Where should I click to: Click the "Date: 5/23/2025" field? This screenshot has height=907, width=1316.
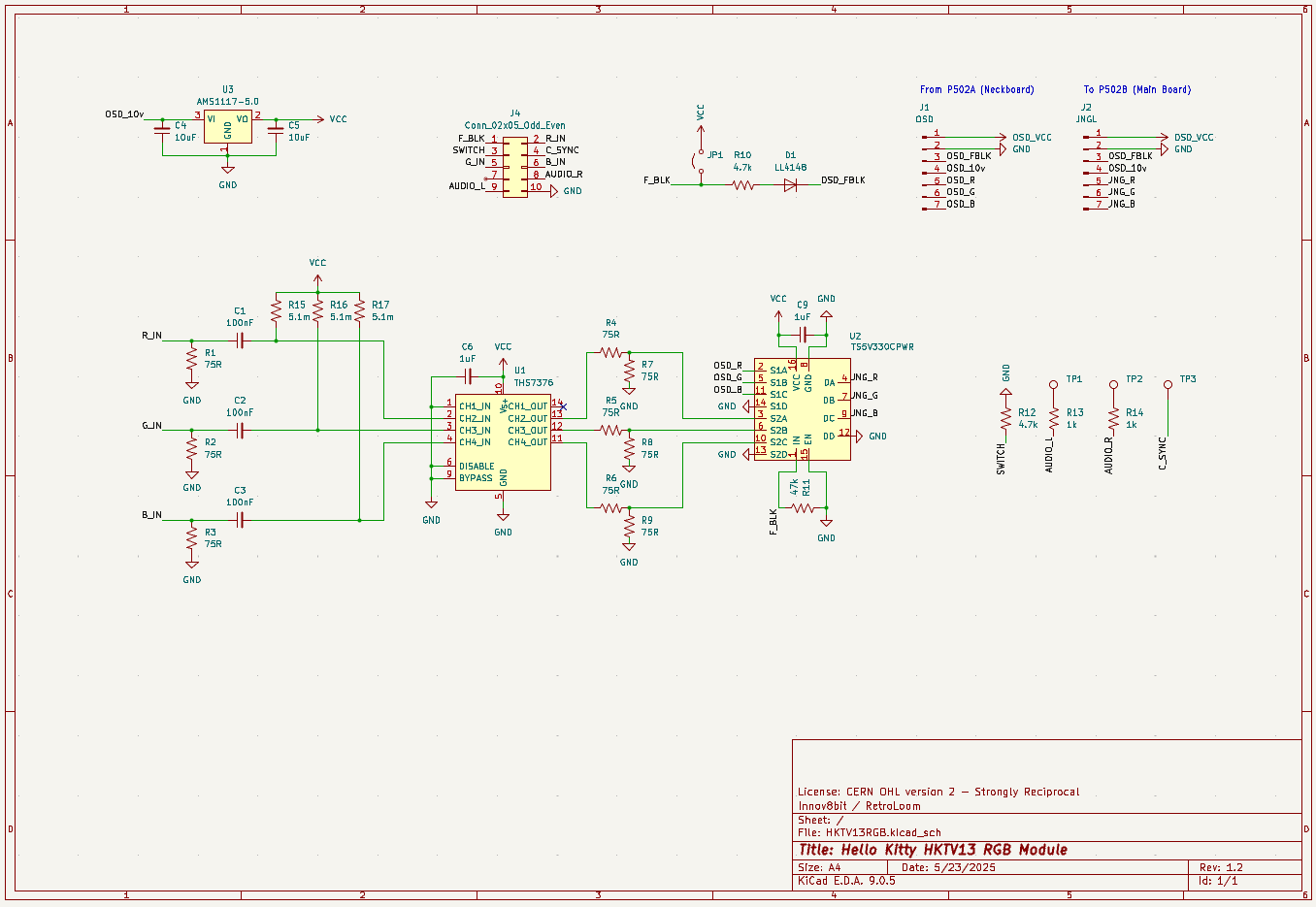[949, 867]
